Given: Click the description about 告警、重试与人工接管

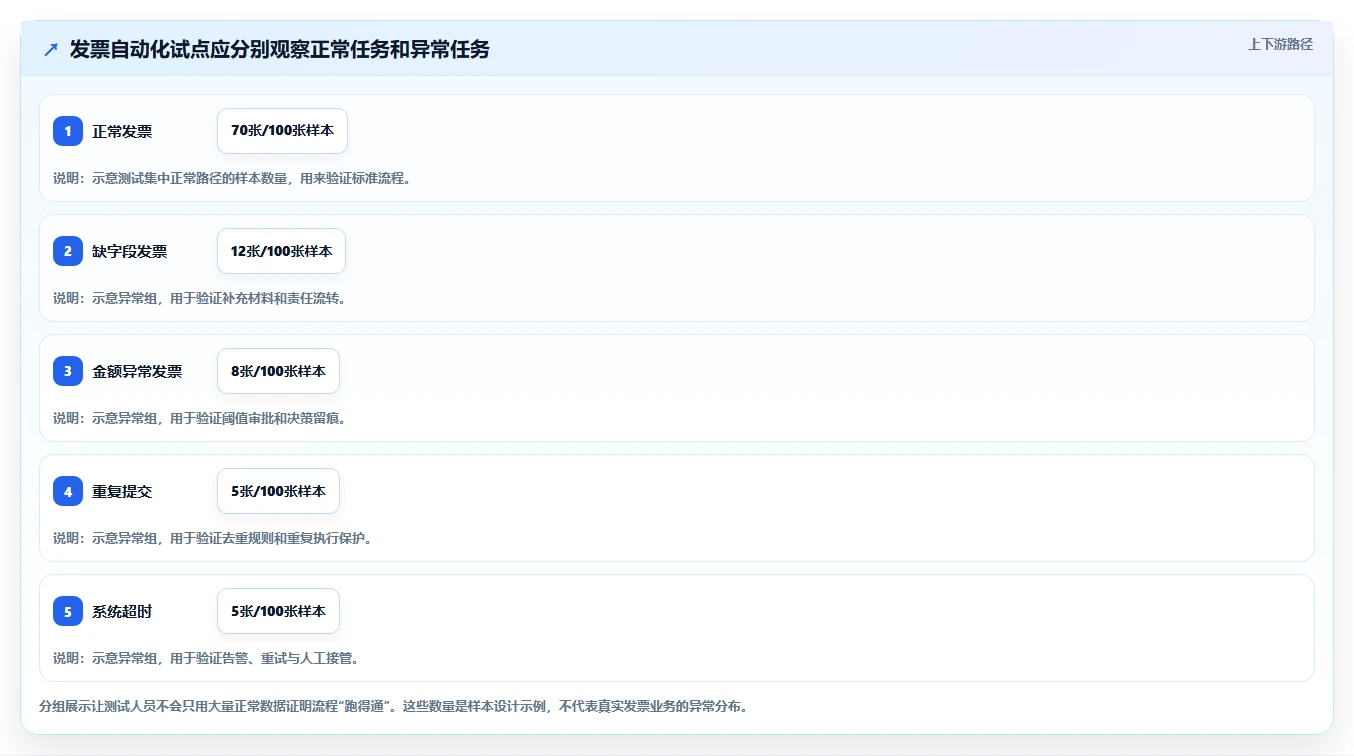Looking at the screenshot, I should [x=206, y=658].
